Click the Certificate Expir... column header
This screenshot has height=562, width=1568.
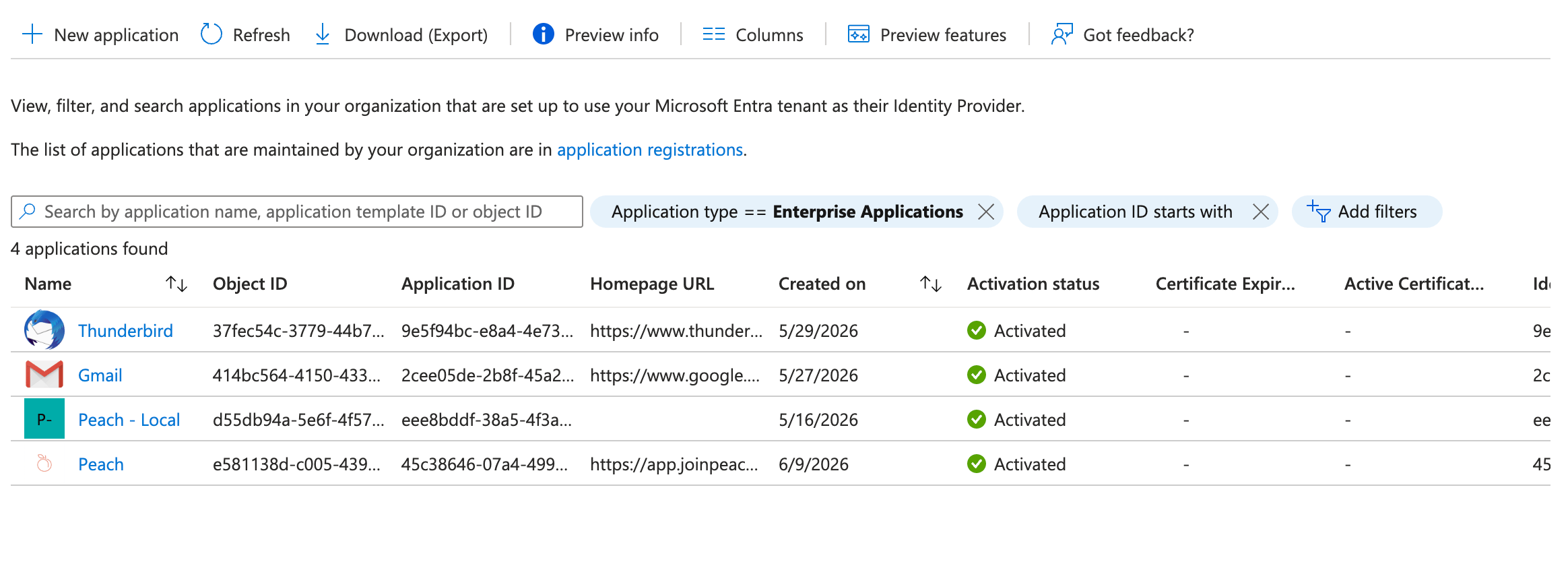point(1225,284)
